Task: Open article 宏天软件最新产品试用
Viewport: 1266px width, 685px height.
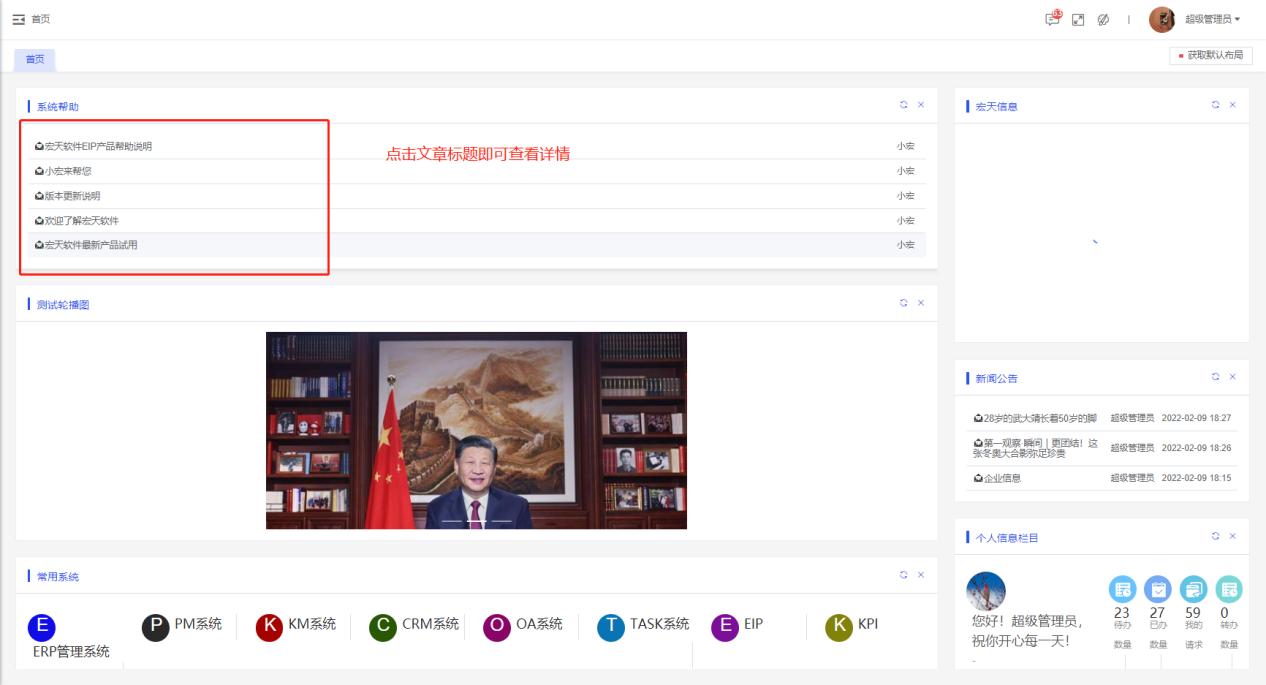Action: [91, 245]
